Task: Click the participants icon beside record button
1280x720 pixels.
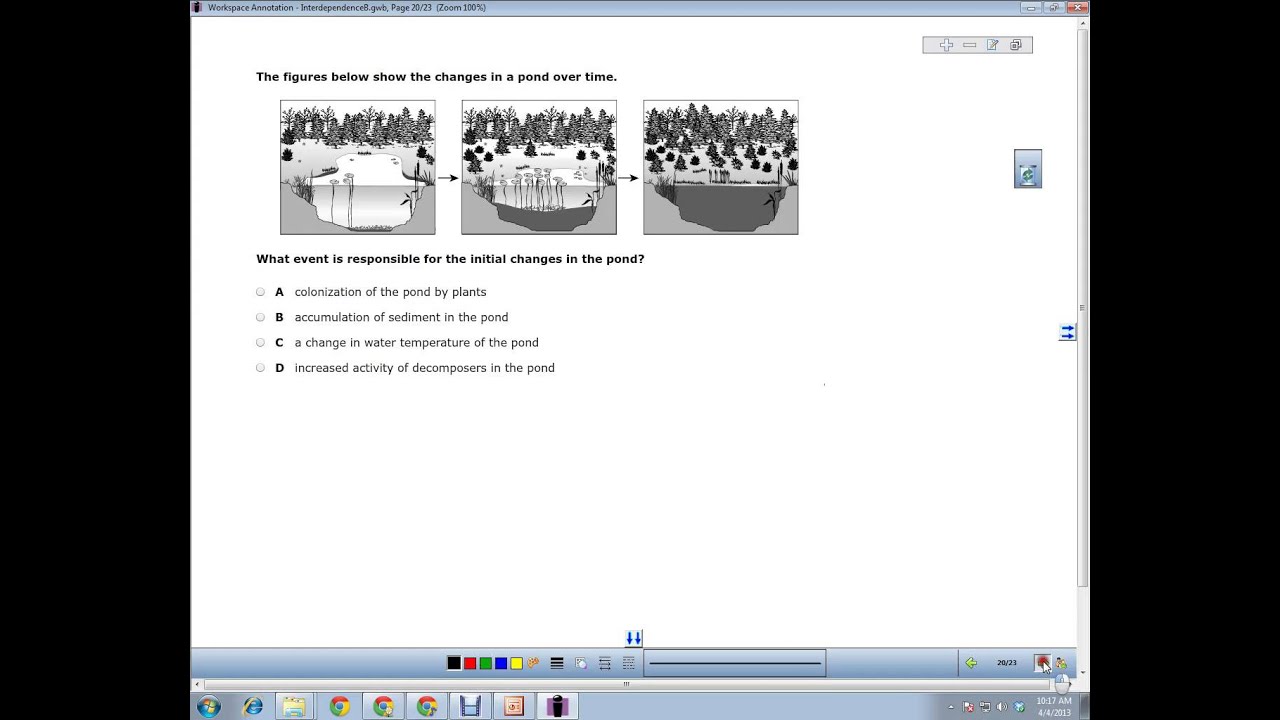Action: tap(1061, 663)
